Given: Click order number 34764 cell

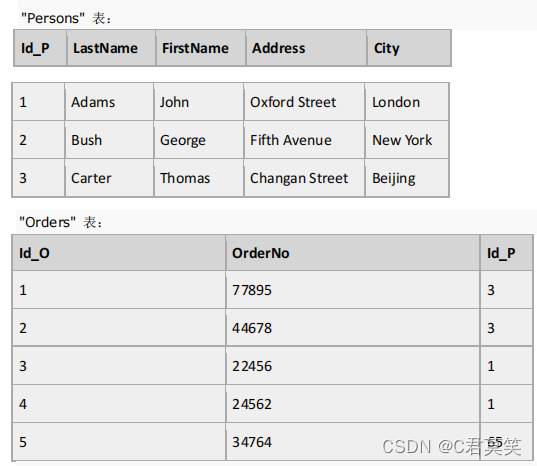Looking at the screenshot, I should point(353,442).
